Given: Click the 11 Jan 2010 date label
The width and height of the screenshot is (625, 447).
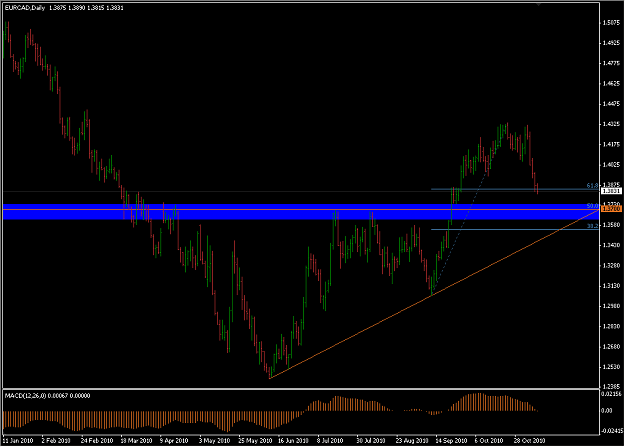Looking at the screenshot, I should (18, 441).
